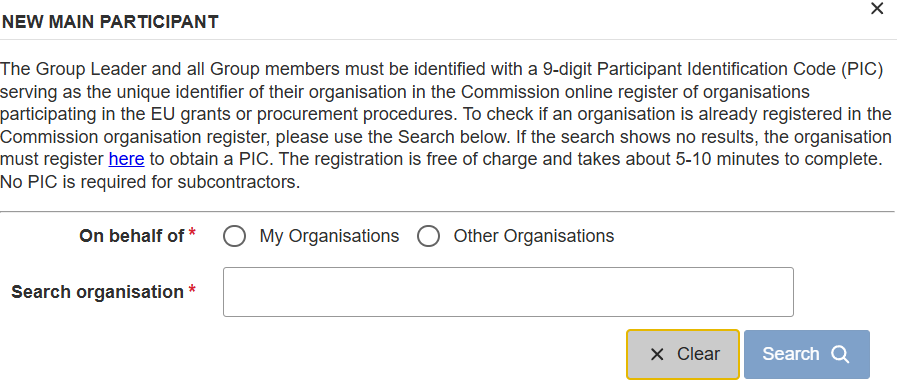
Task: Click the 'Other Organisations' option label
Action: (534, 236)
